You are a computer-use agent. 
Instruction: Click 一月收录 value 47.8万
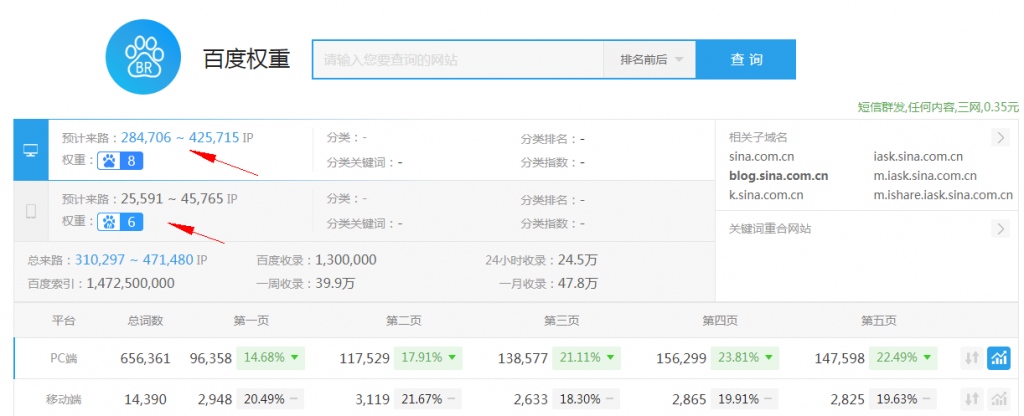click(x=578, y=283)
